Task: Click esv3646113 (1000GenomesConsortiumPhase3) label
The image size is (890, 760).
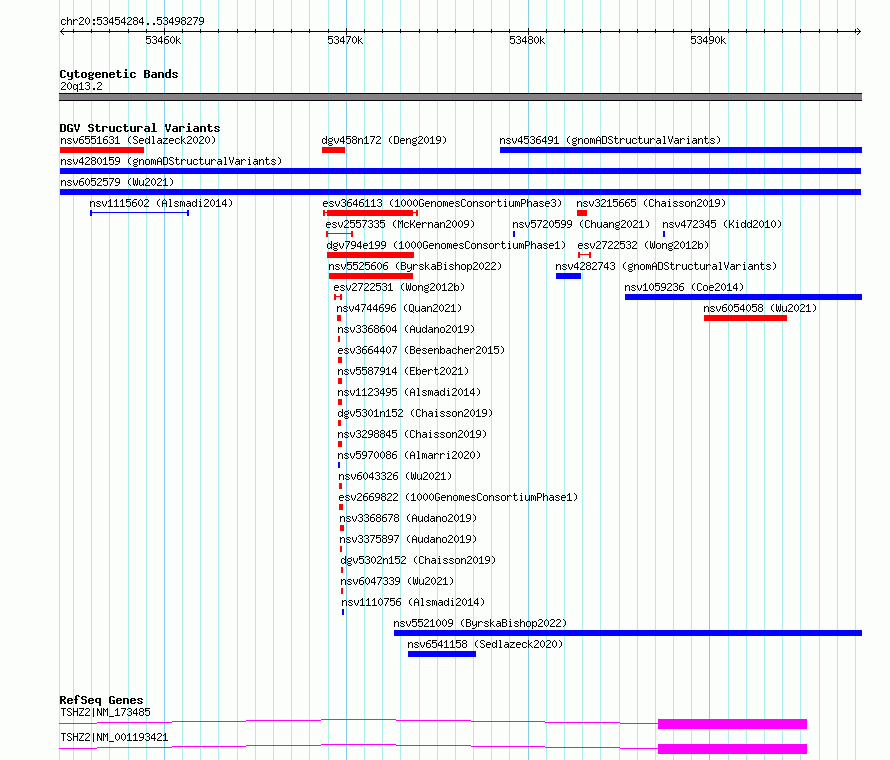Action: pyautogui.click(x=442, y=203)
